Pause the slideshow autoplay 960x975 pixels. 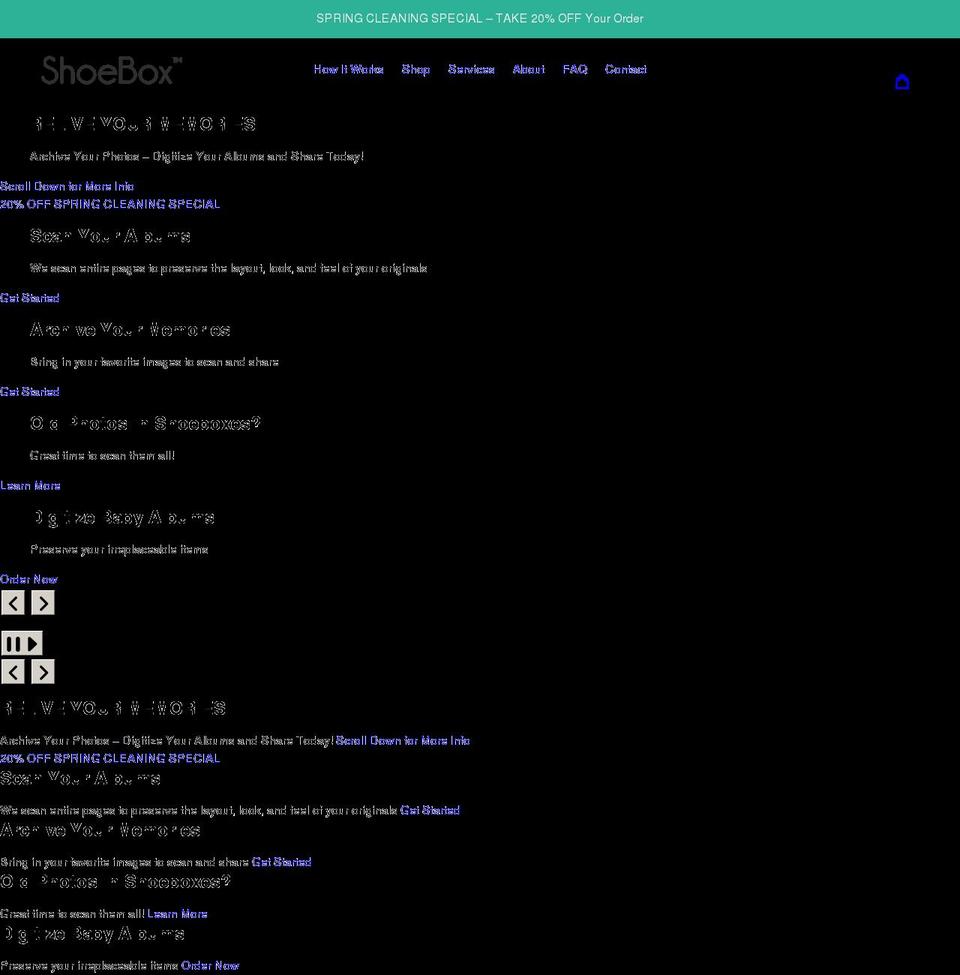tap(13, 643)
